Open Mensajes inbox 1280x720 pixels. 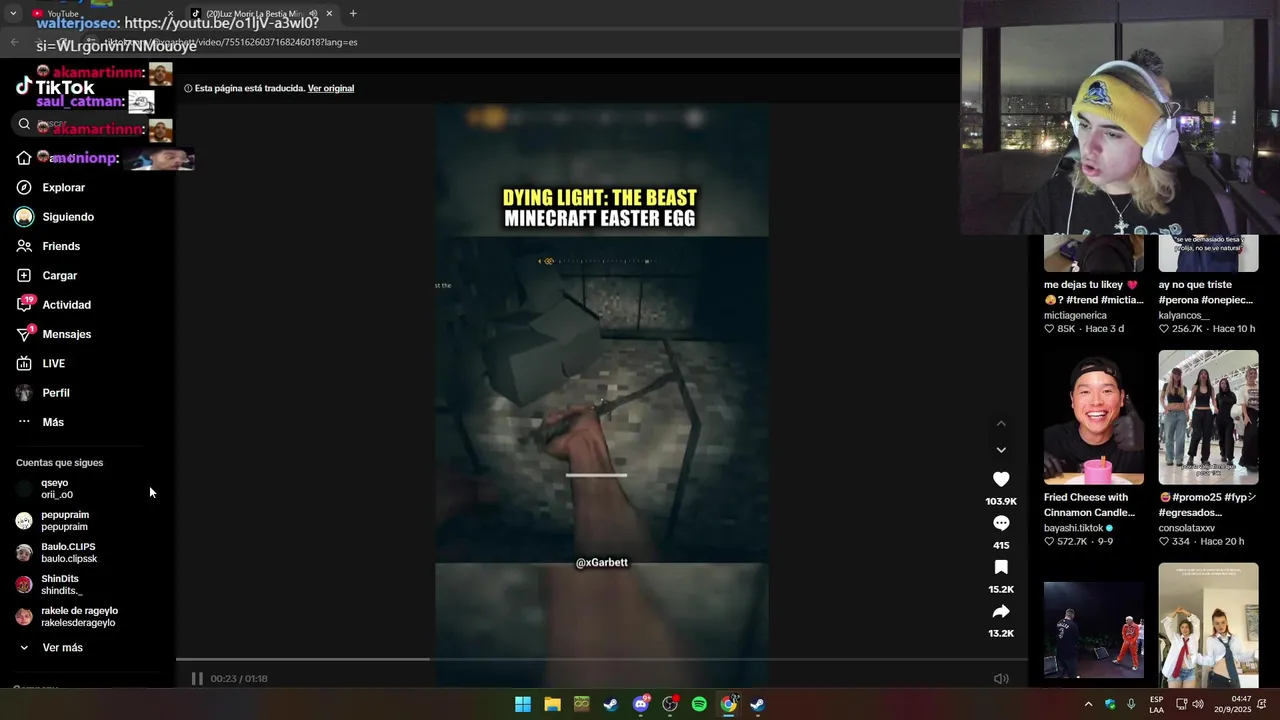pyautogui.click(x=66, y=334)
